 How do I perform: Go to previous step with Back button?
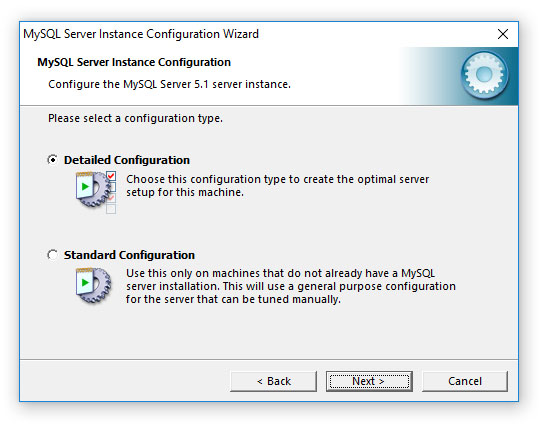tap(273, 381)
